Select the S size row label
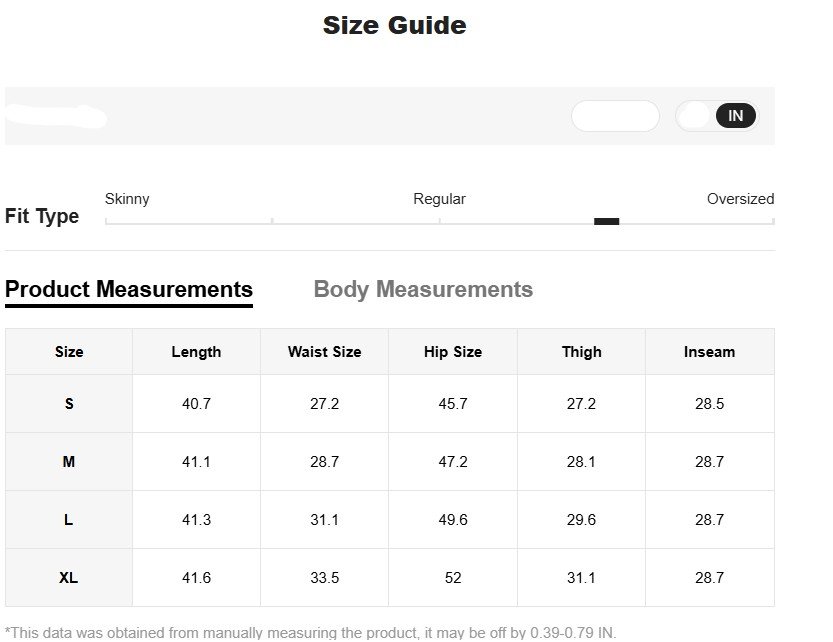The width and height of the screenshot is (833, 642). [69, 404]
